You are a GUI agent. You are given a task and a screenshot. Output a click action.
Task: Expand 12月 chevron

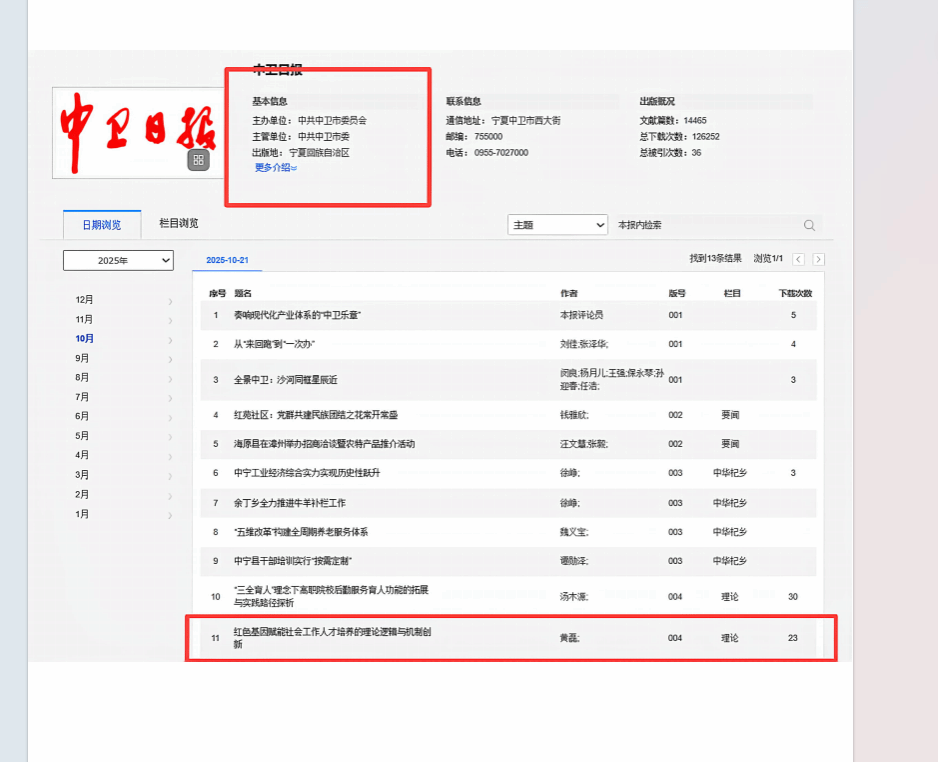170,301
